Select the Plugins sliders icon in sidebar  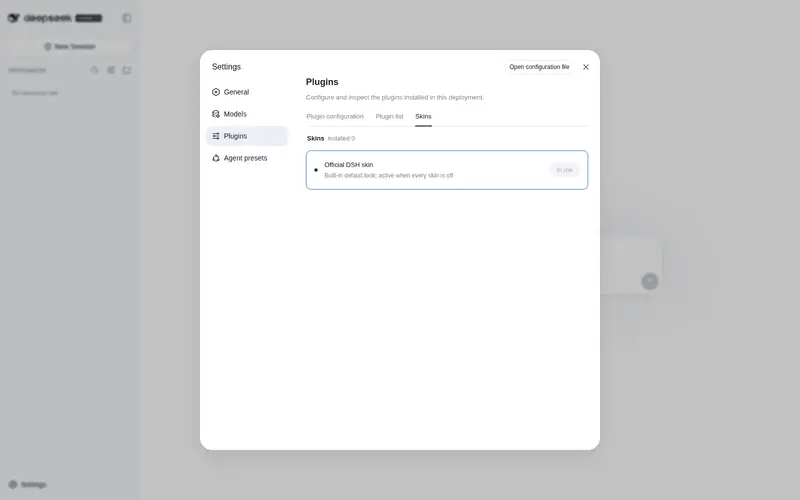(x=216, y=136)
